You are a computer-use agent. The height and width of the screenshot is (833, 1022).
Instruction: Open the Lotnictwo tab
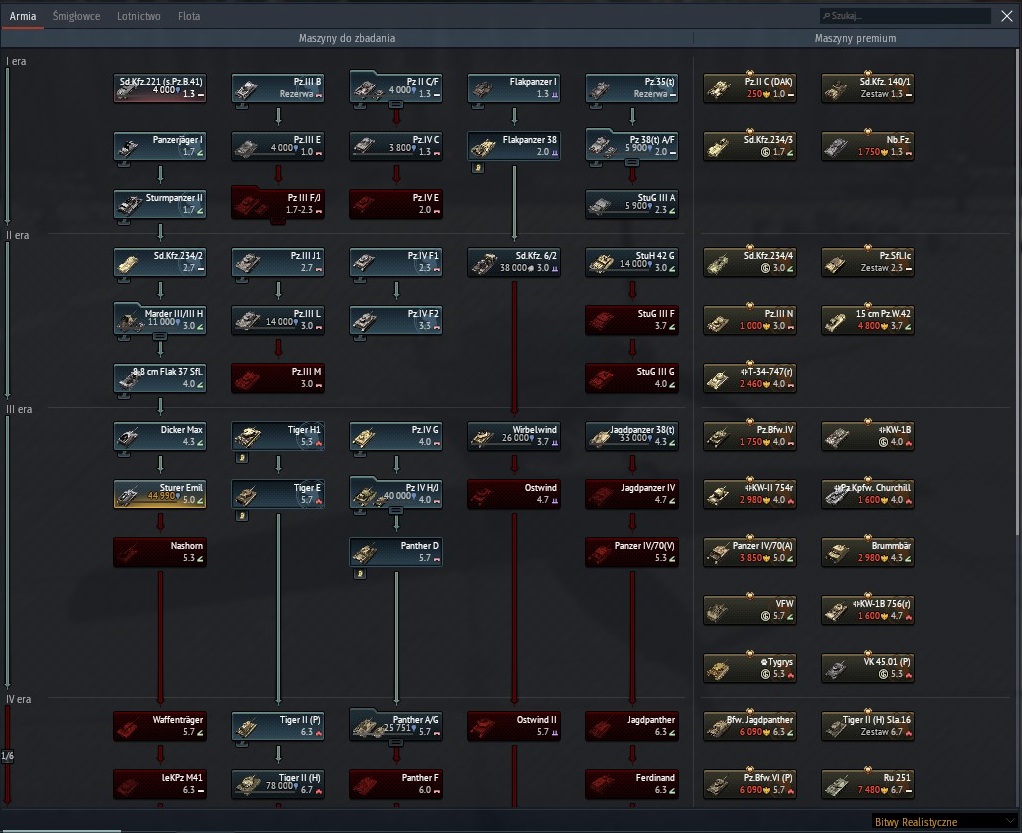pyautogui.click(x=139, y=16)
